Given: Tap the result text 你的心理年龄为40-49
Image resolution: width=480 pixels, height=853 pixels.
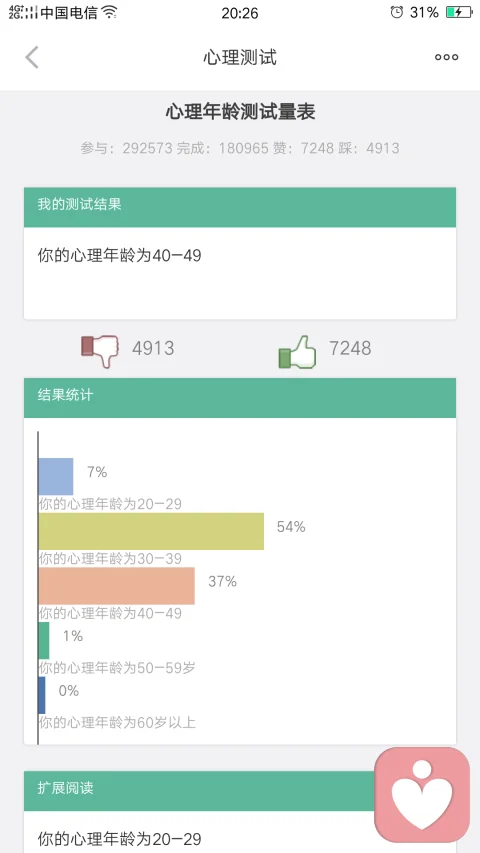Looking at the screenshot, I should (120, 255).
